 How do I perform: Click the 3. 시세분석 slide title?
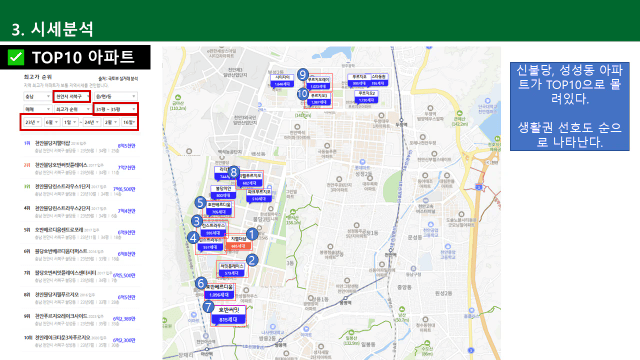coord(52,29)
